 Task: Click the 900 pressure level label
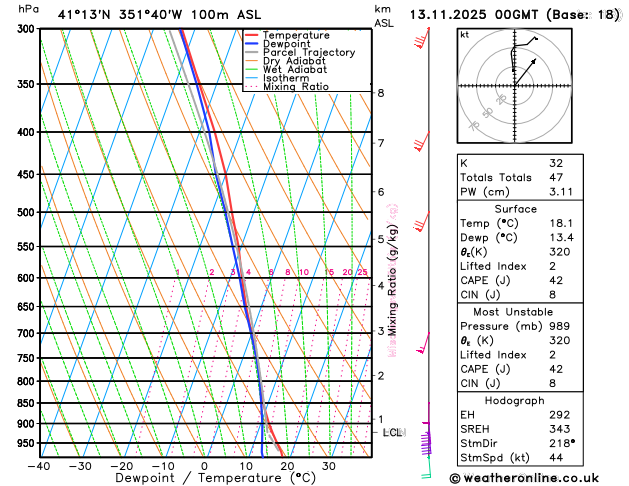coord(28,423)
